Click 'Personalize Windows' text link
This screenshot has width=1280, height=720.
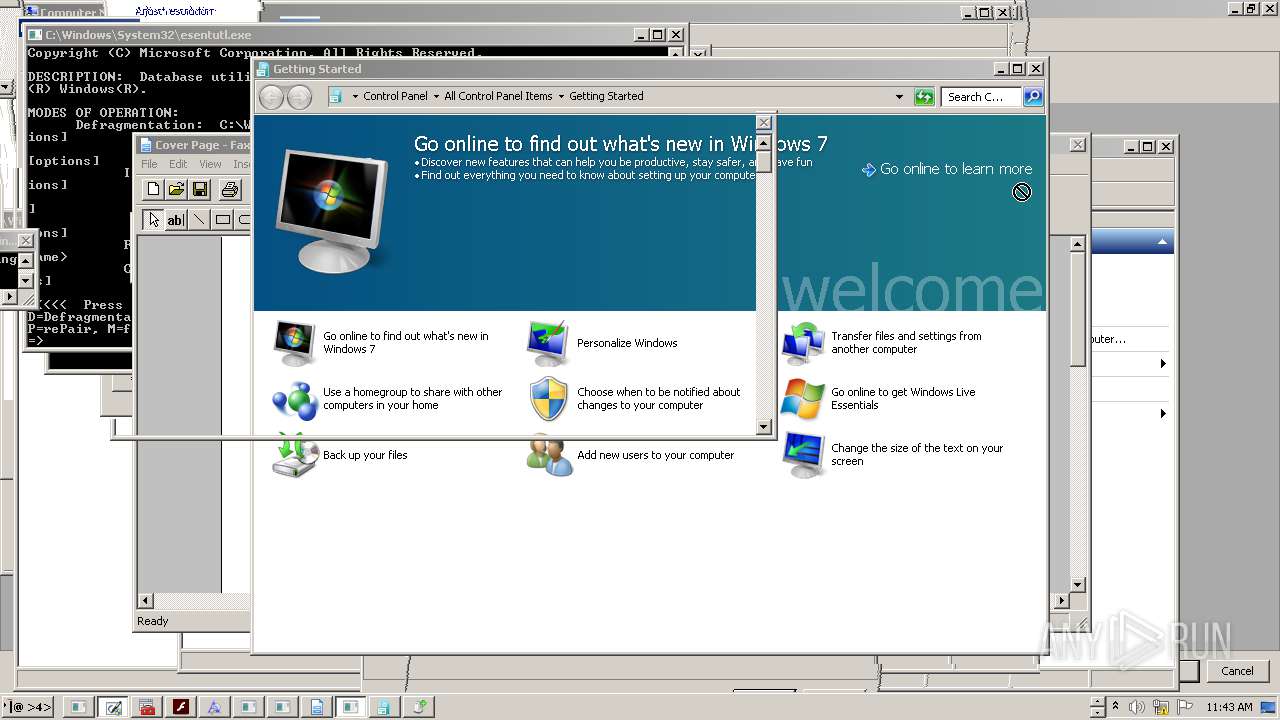627,343
